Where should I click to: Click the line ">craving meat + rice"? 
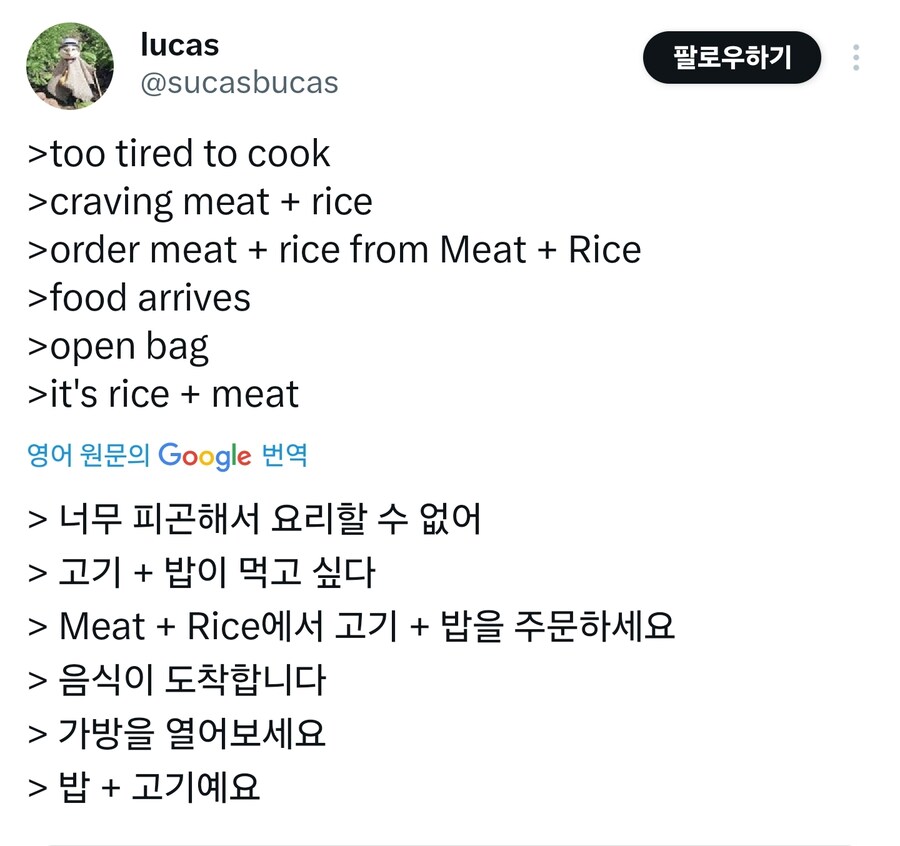tap(201, 201)
